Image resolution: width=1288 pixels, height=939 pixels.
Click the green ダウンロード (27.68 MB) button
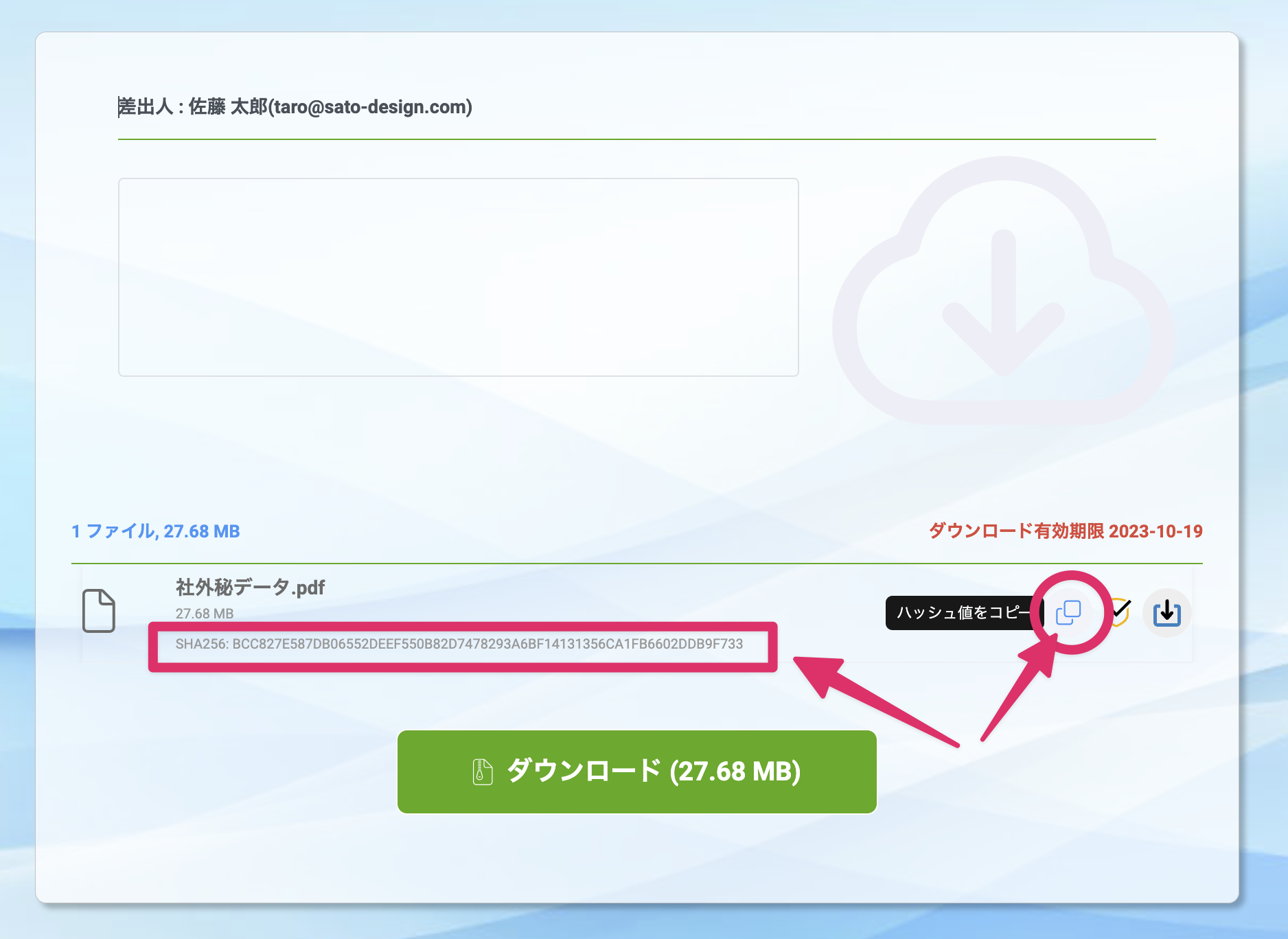(636, 772)
